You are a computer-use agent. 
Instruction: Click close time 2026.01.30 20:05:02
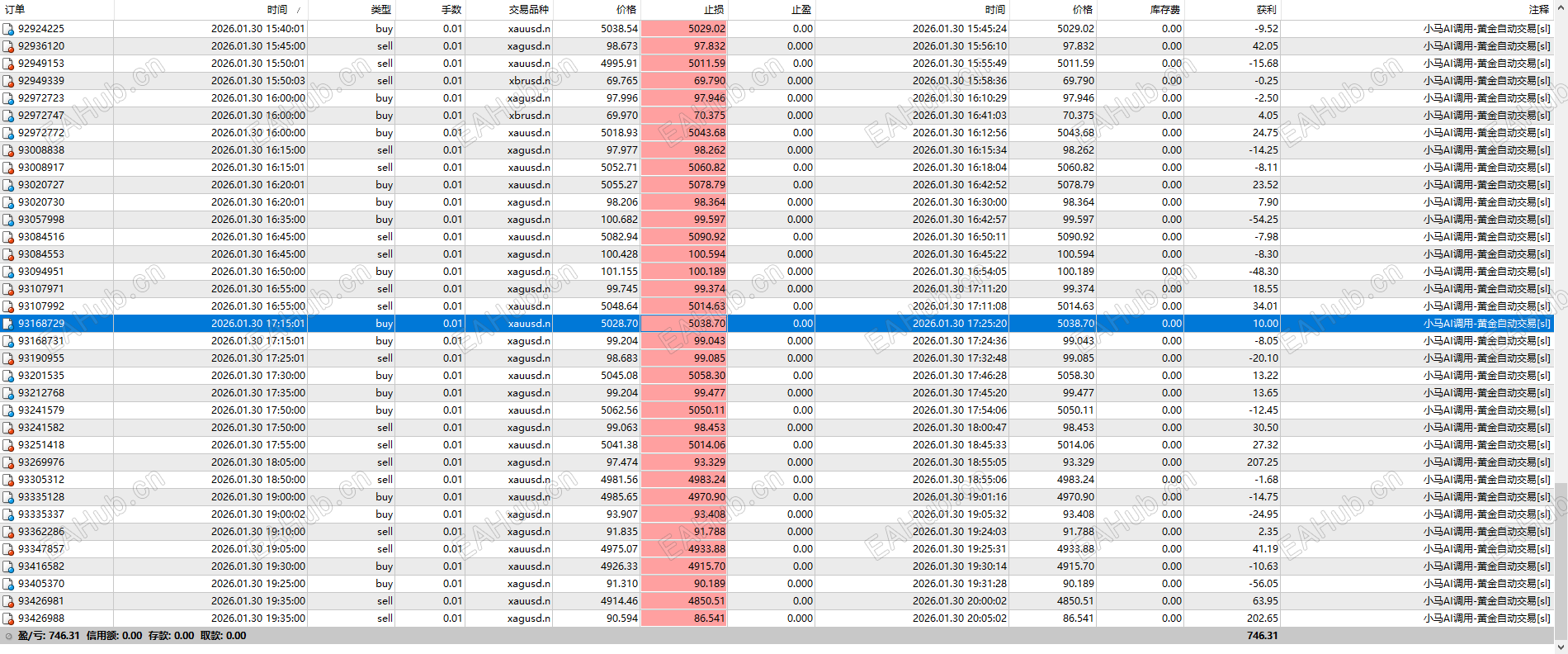click(x=960, y=618)
